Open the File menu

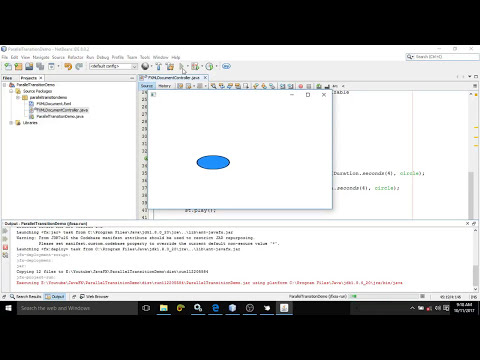coord(5,57)
